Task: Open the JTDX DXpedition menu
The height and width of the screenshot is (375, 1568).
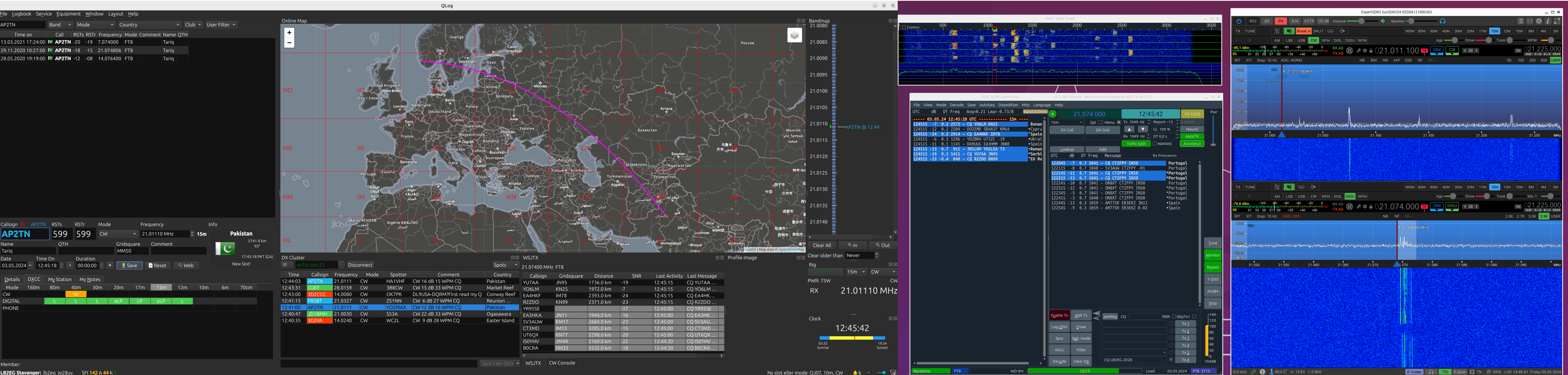Action: (x=1008, y=105)
